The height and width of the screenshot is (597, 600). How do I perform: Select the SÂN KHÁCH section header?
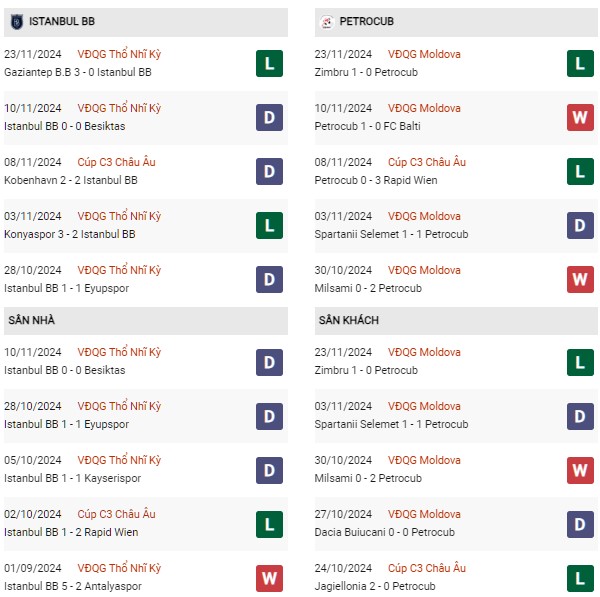456,321
